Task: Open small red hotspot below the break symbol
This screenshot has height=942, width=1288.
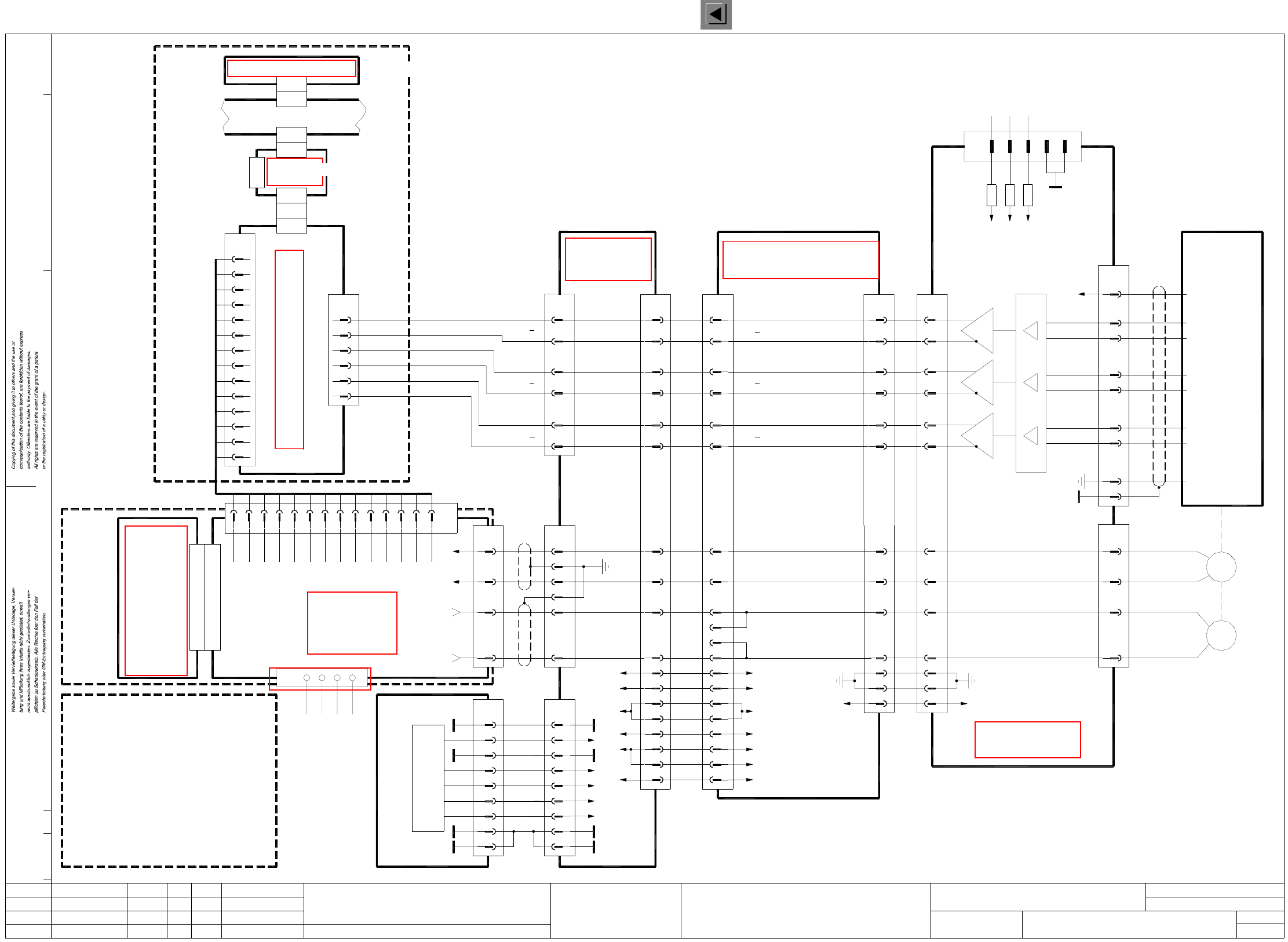Action: [295, 171]
